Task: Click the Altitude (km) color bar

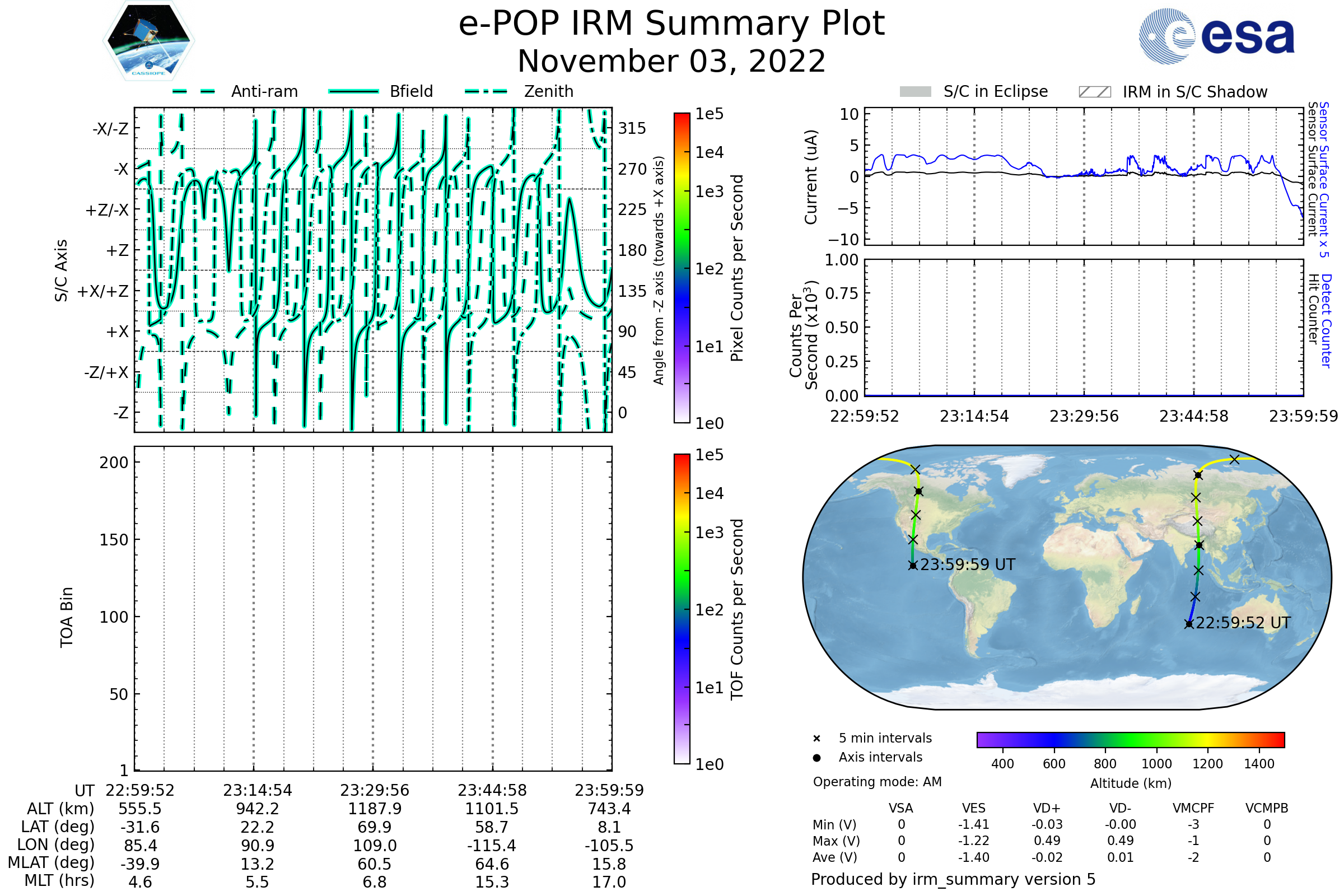Action: point(1130,739)
